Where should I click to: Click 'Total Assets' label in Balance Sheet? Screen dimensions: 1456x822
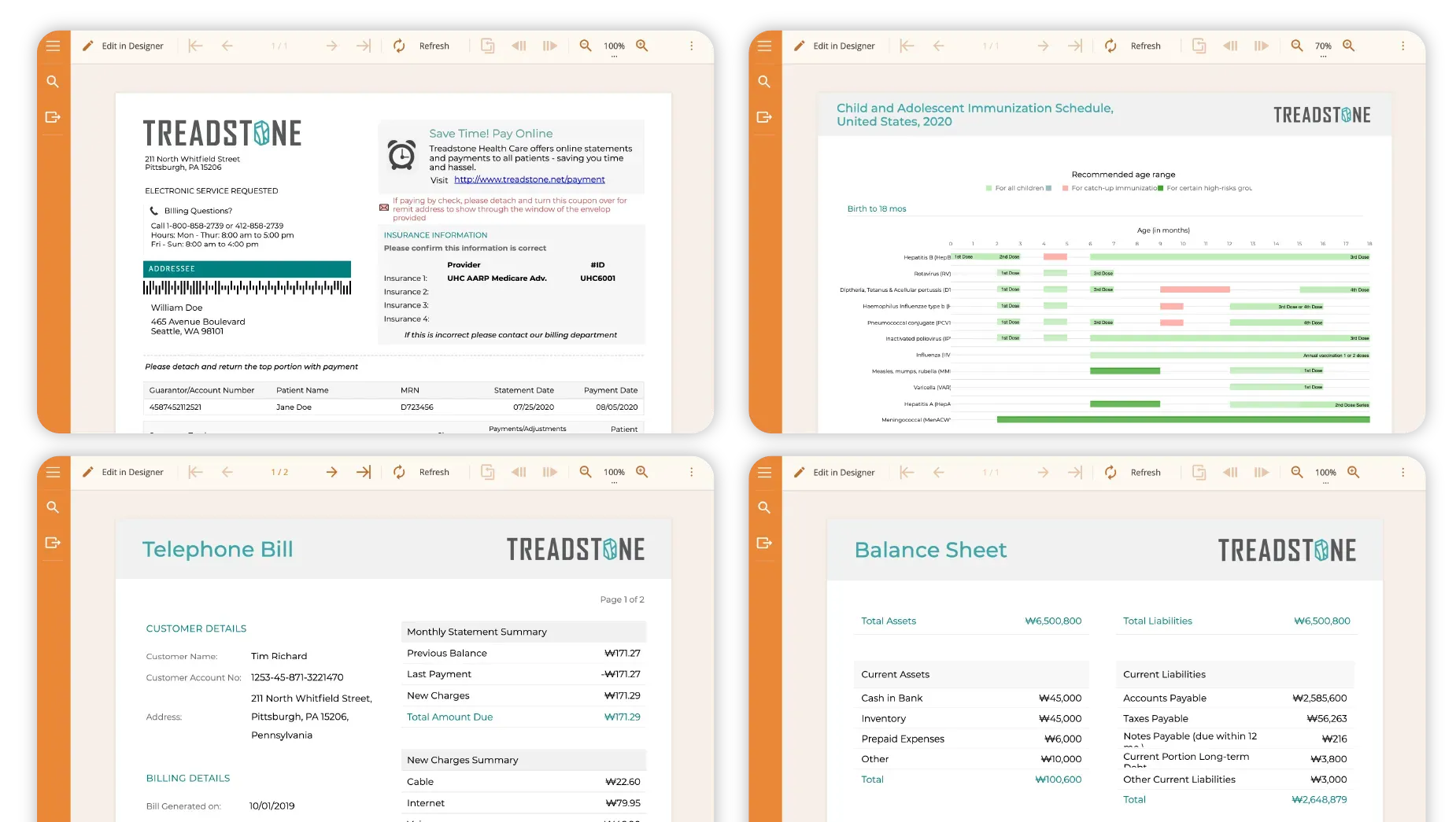(x=889, y=621)
